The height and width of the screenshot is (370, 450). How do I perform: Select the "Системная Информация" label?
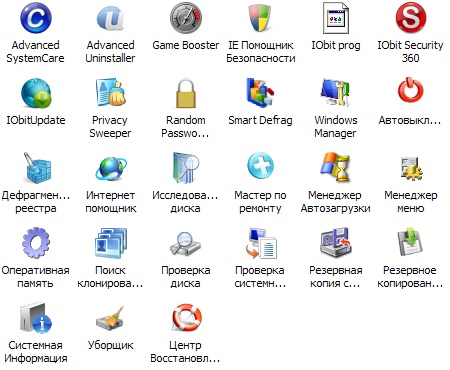coord(36,352)
